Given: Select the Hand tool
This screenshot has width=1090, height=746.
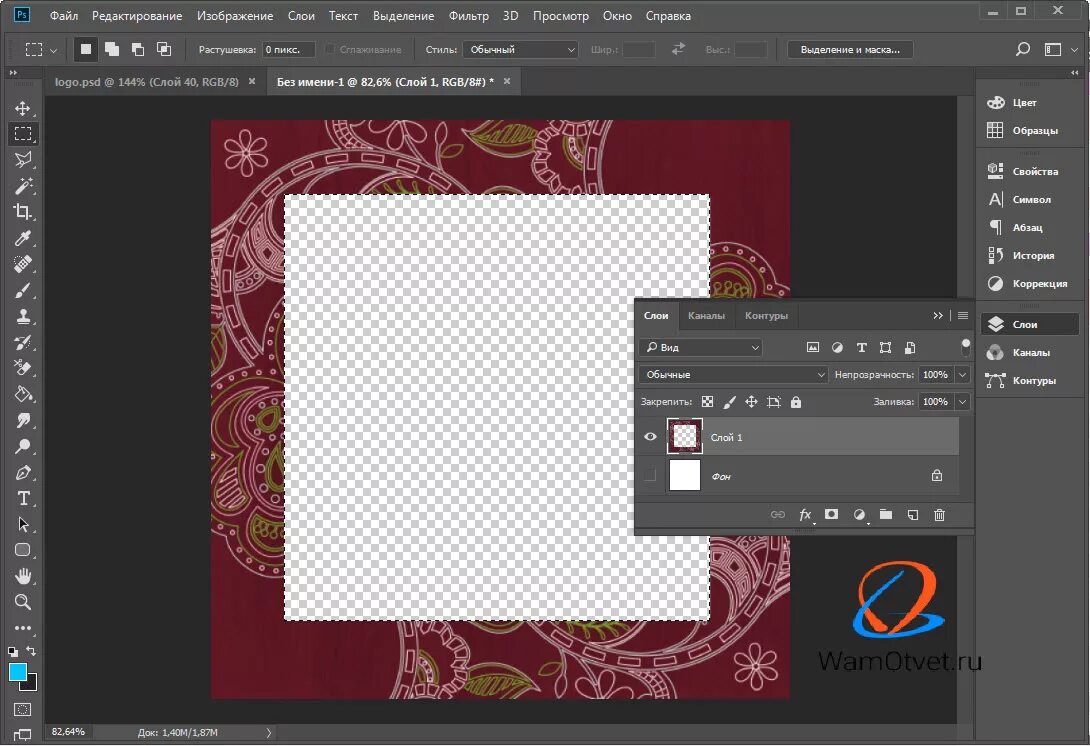Looking at the screenshot, I should click(23, 576).
